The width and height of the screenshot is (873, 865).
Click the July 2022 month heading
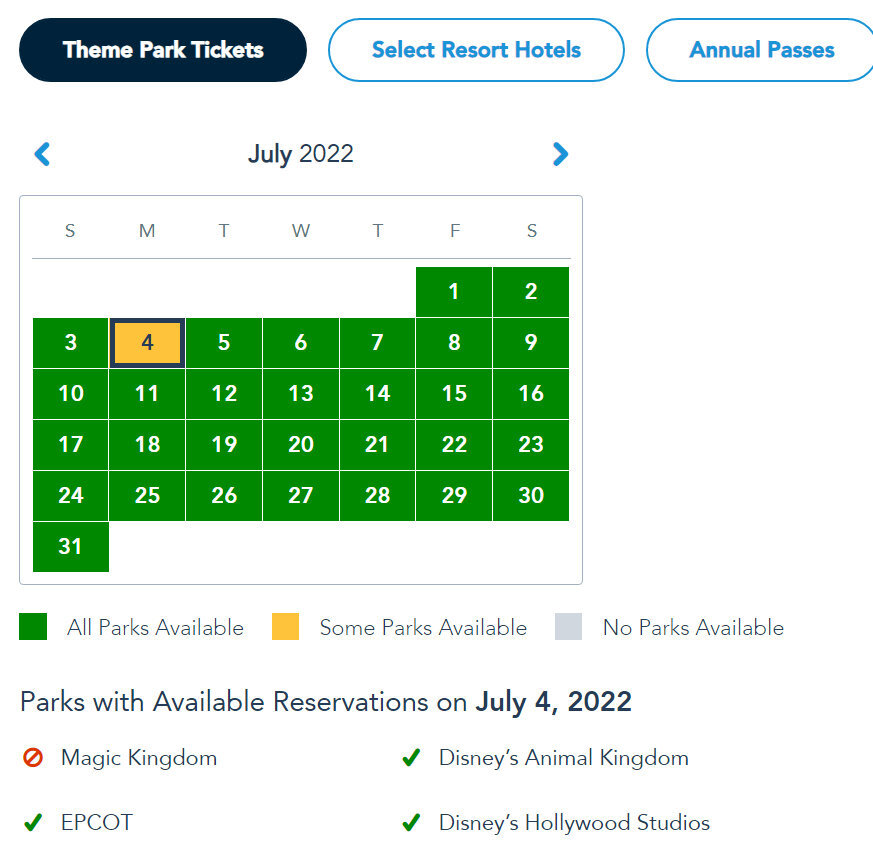(301, 154)
